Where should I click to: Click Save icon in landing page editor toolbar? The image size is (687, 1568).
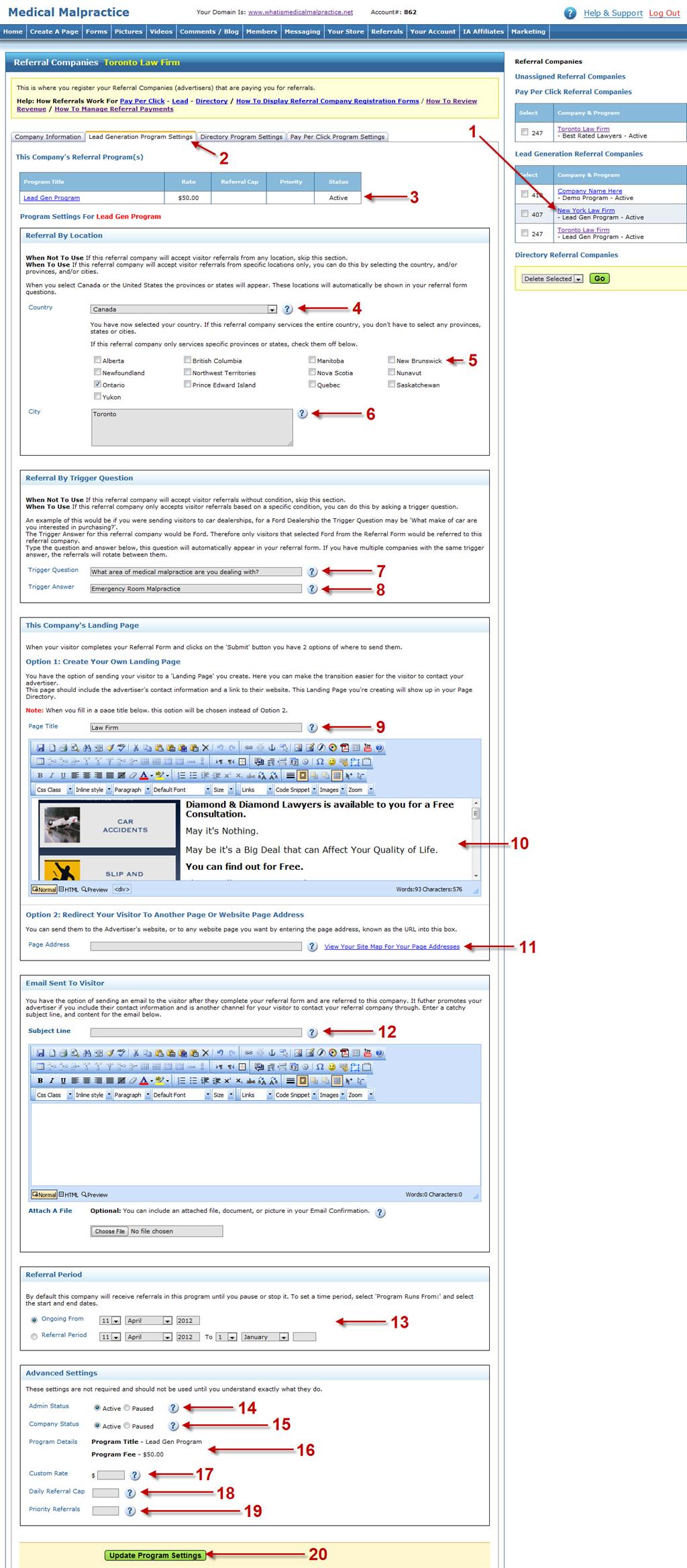pyautogui.click(x=40, y=748)
